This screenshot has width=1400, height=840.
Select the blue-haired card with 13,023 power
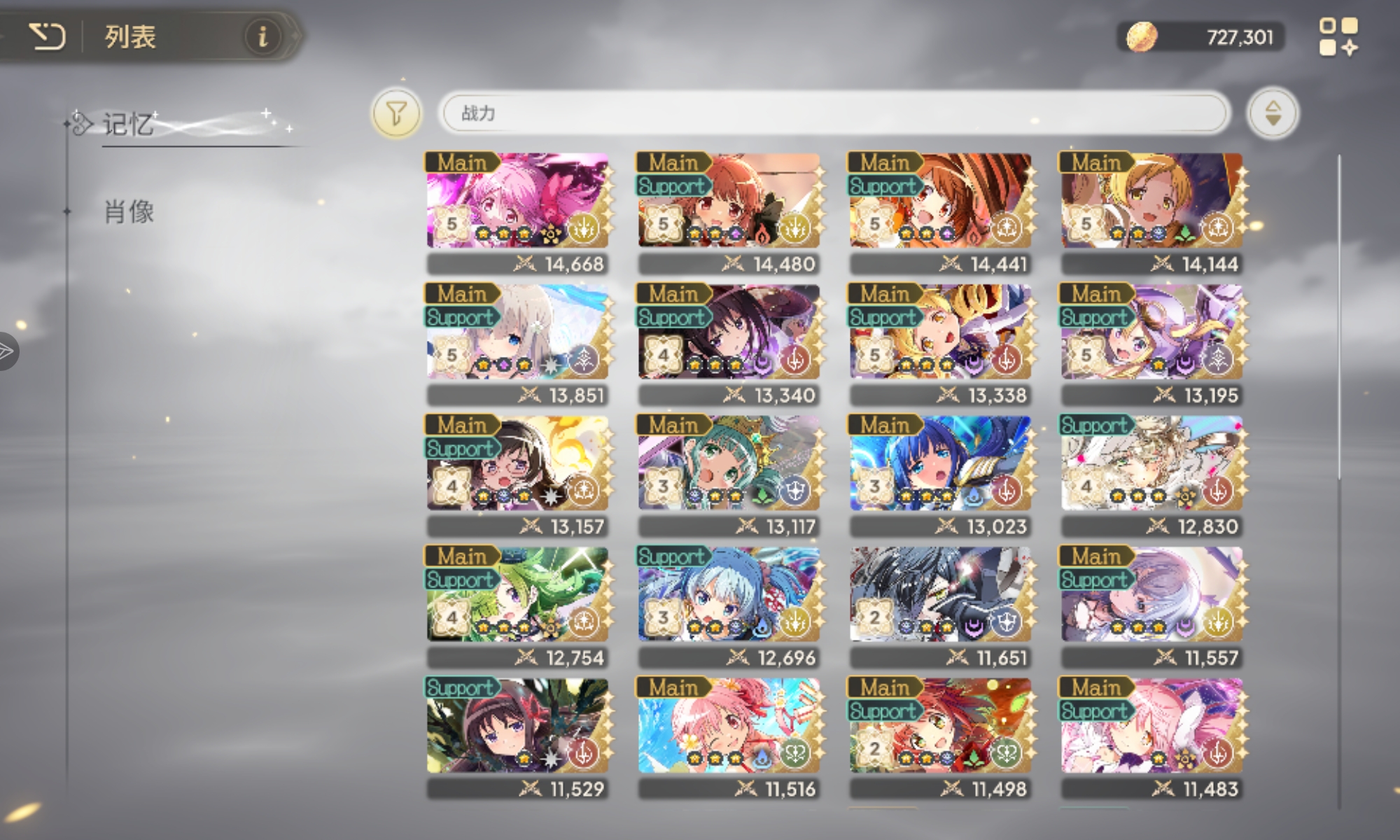tap(940, 475)
